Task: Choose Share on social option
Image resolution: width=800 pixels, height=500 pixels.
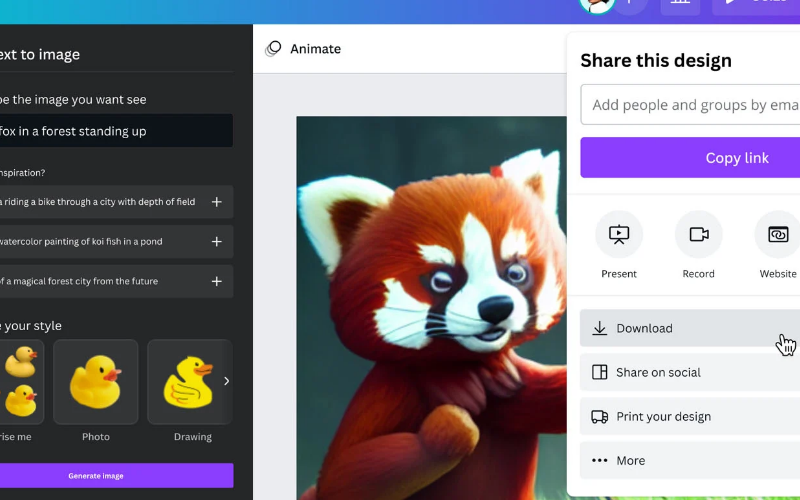Action: [x=690, y=372]
